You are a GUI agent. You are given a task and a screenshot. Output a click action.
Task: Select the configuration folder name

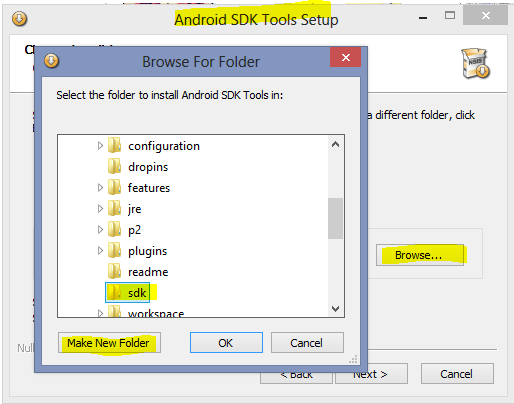[x=164, y=146]
